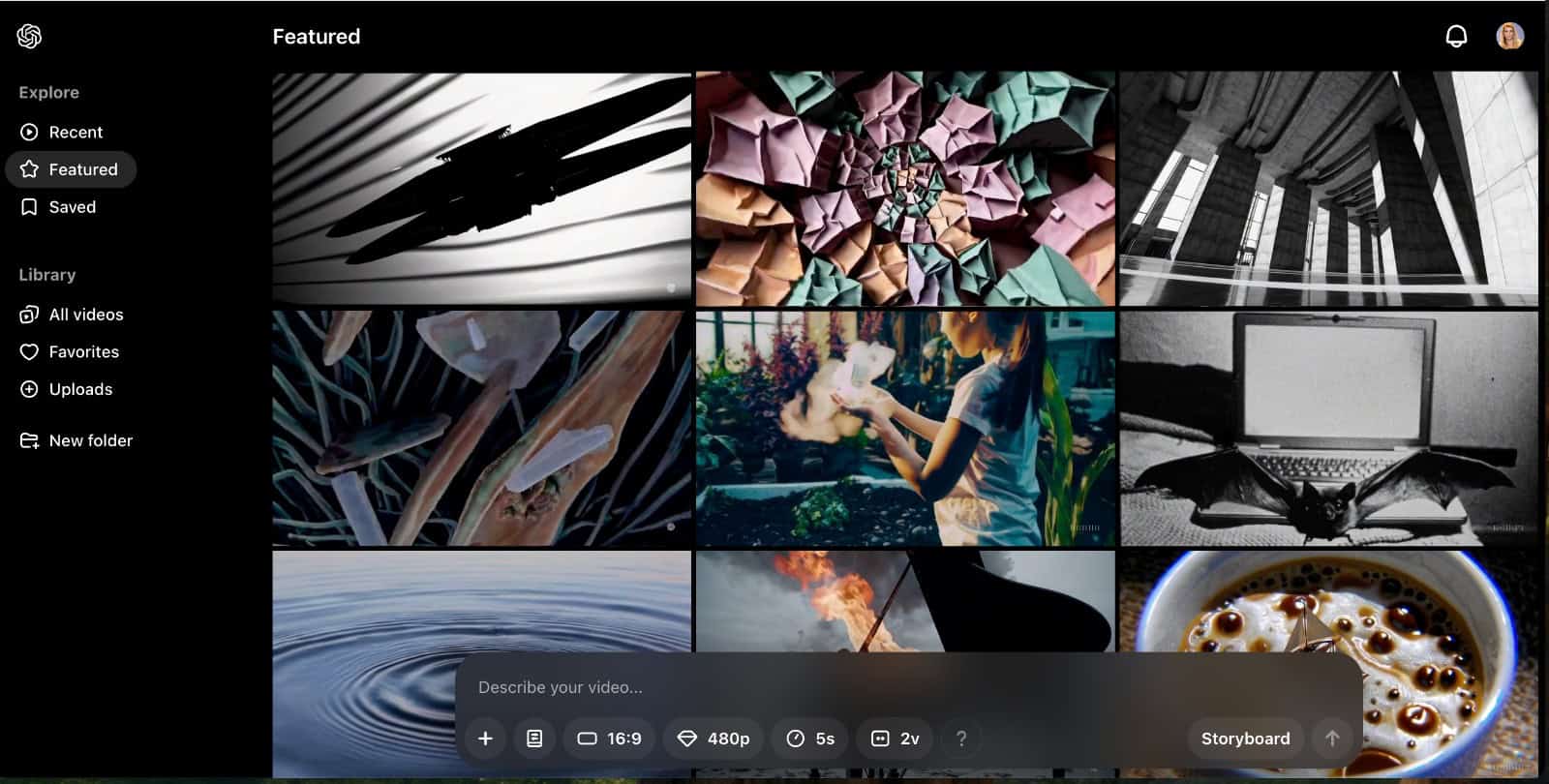Open the Uploads section
This screenshot has width=1549, height=784.
point(66,389)
